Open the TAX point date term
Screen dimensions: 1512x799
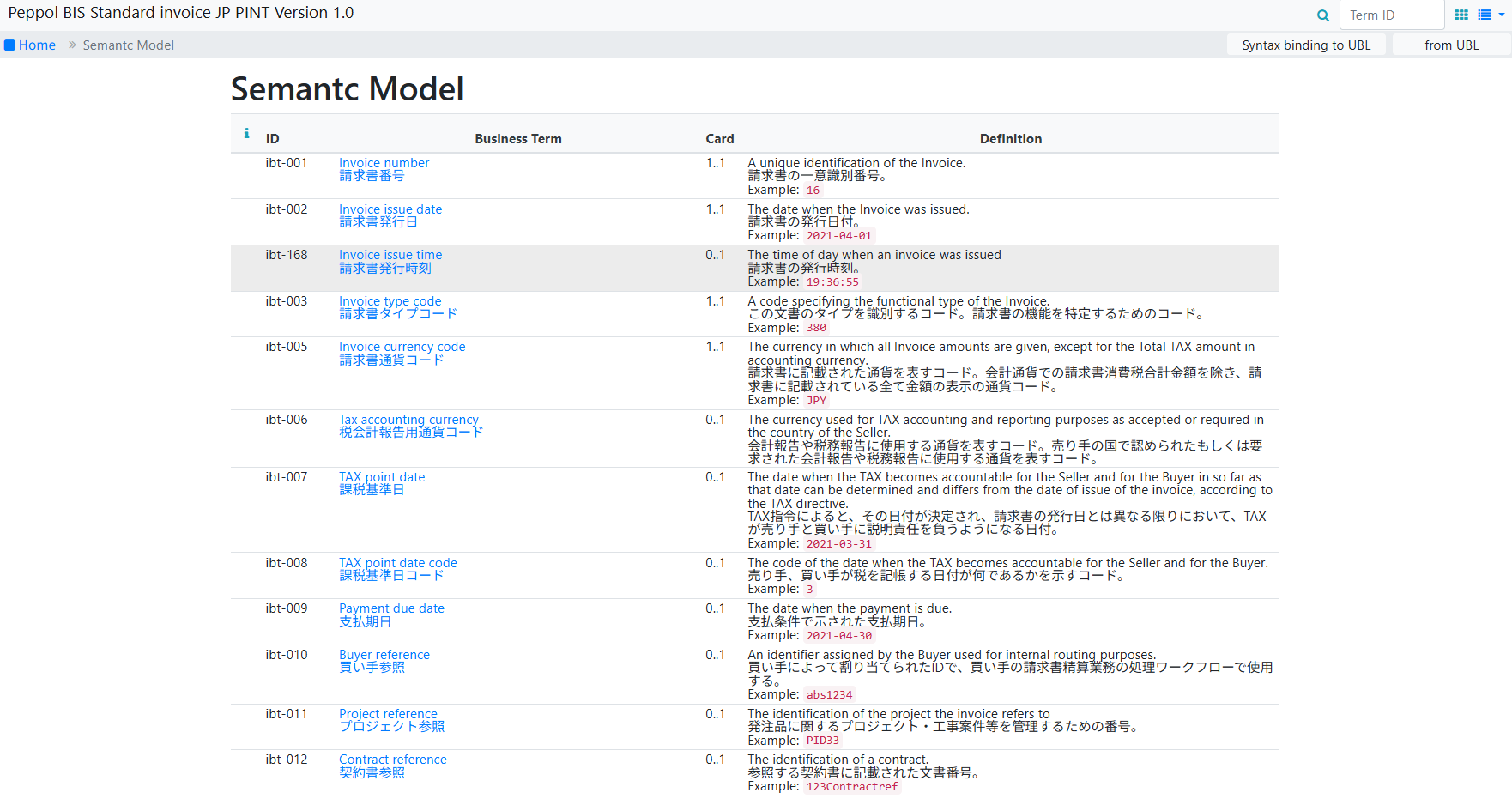click(382, 477)
